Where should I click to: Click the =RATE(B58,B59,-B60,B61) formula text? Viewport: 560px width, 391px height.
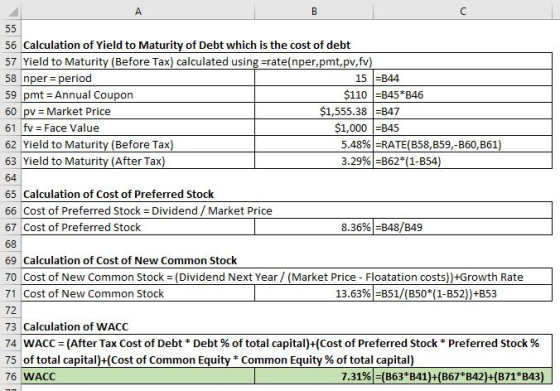point(439,145)
